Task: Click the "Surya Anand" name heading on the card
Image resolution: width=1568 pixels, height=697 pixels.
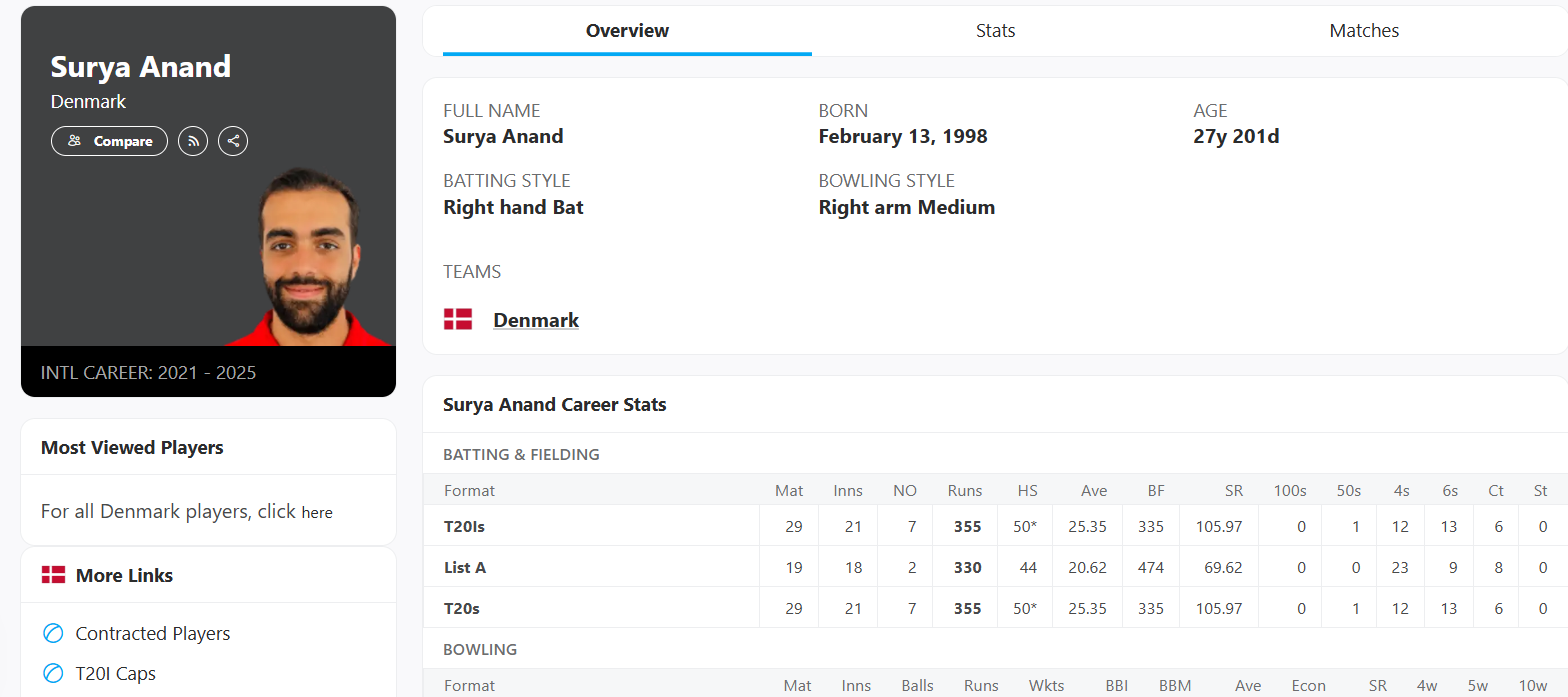Action: pos(141,66)
